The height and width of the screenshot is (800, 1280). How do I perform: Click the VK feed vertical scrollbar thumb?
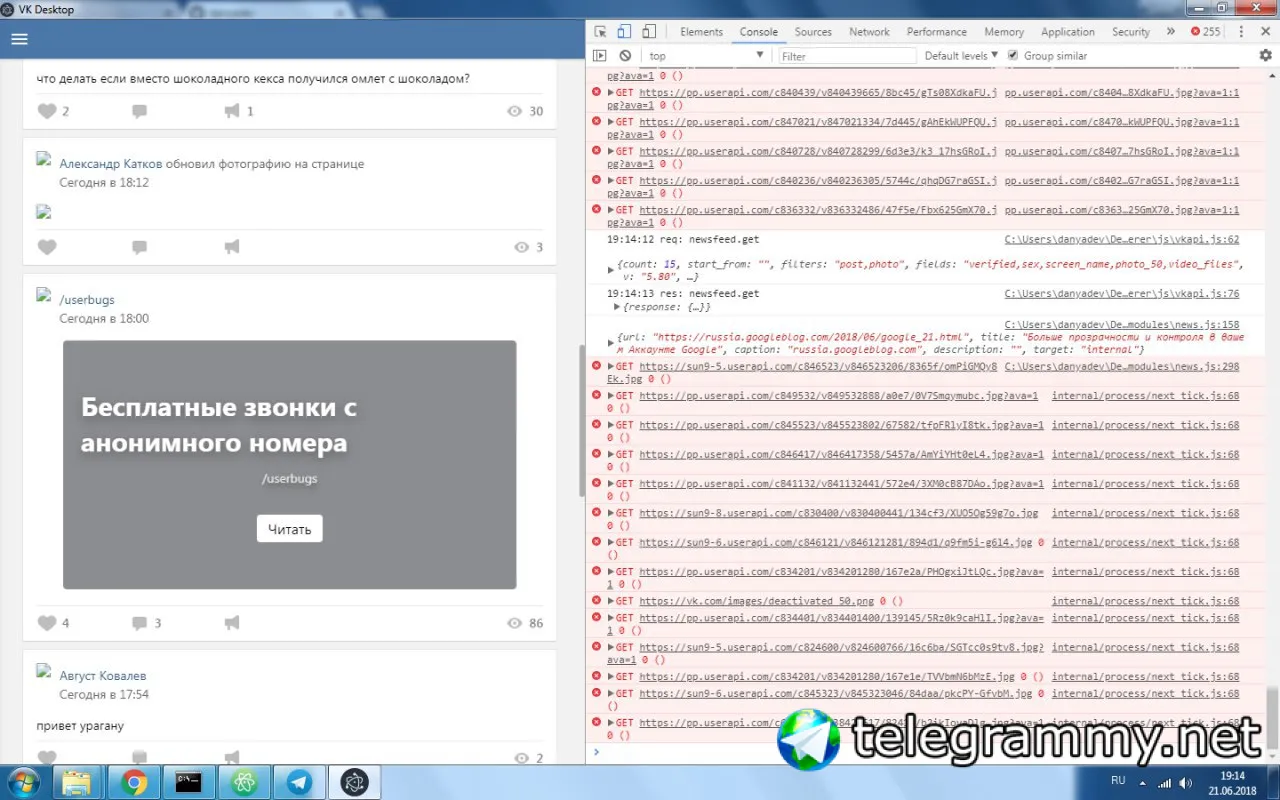(583, 420)
